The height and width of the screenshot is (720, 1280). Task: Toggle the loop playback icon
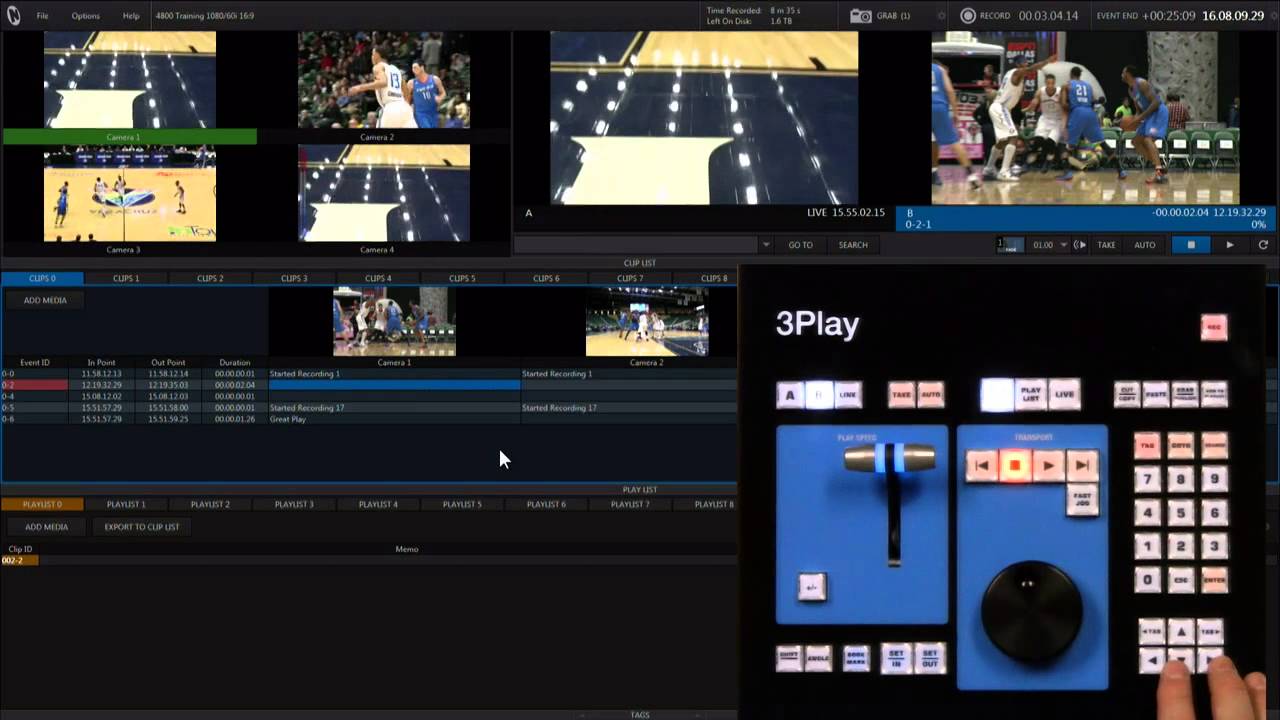pyautogui.click(x=1263, y=245)
